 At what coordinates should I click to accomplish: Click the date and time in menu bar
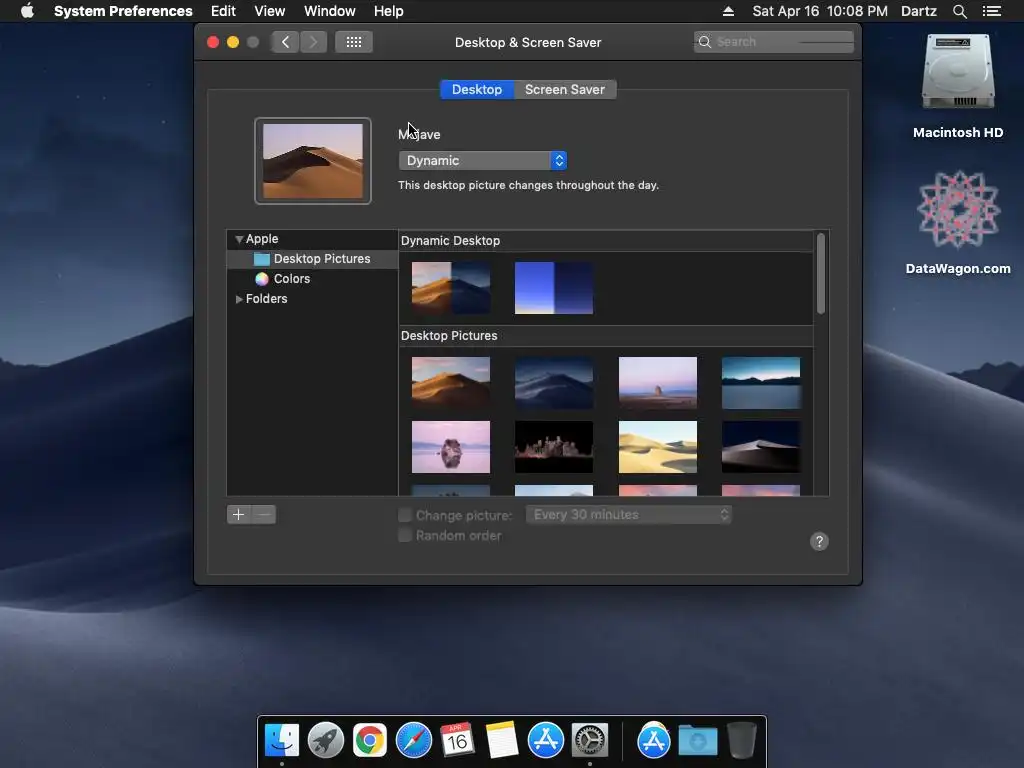(820, 11)
